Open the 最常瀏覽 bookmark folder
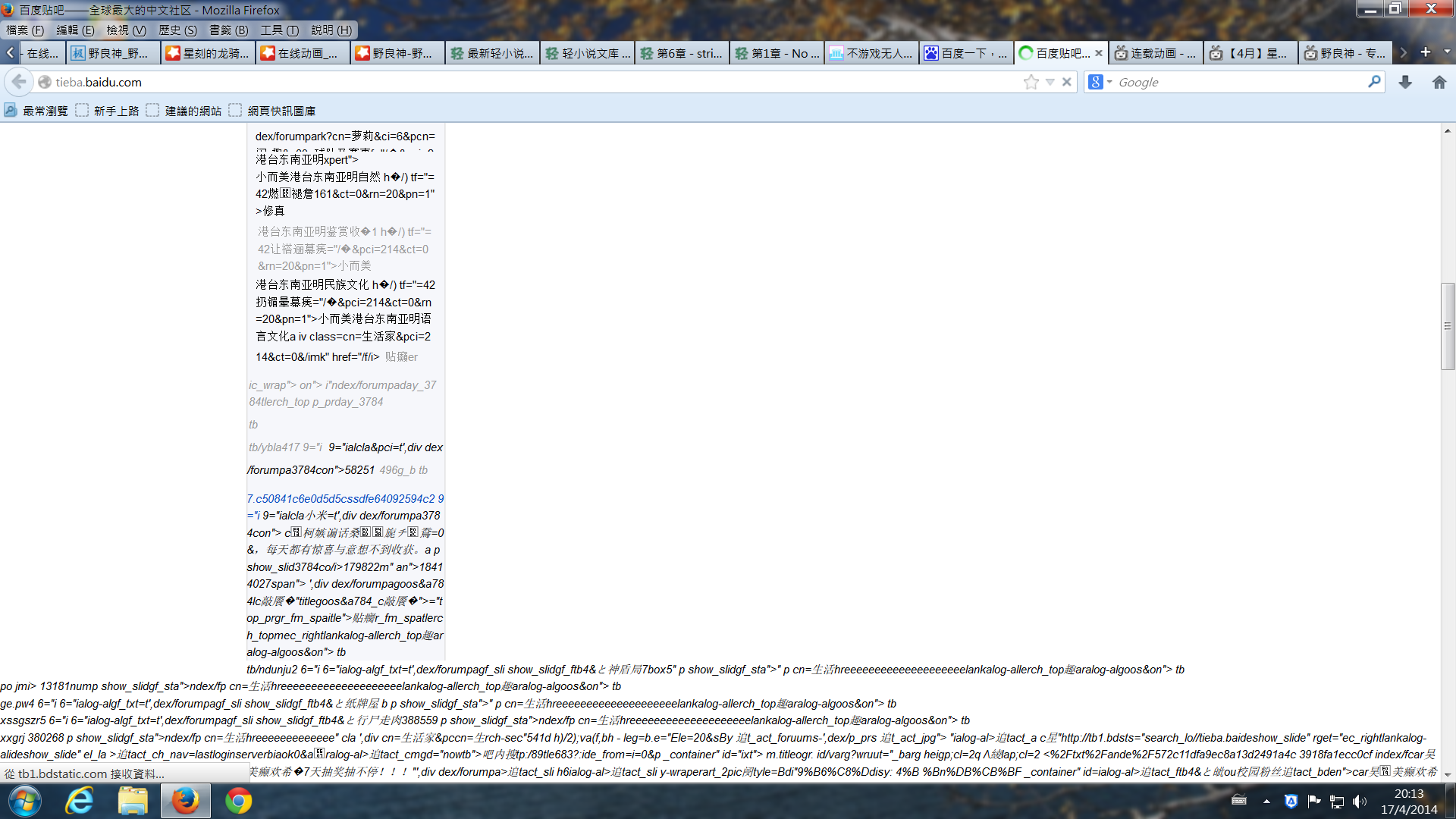1456x819 pixels. (x=36, y=111)
